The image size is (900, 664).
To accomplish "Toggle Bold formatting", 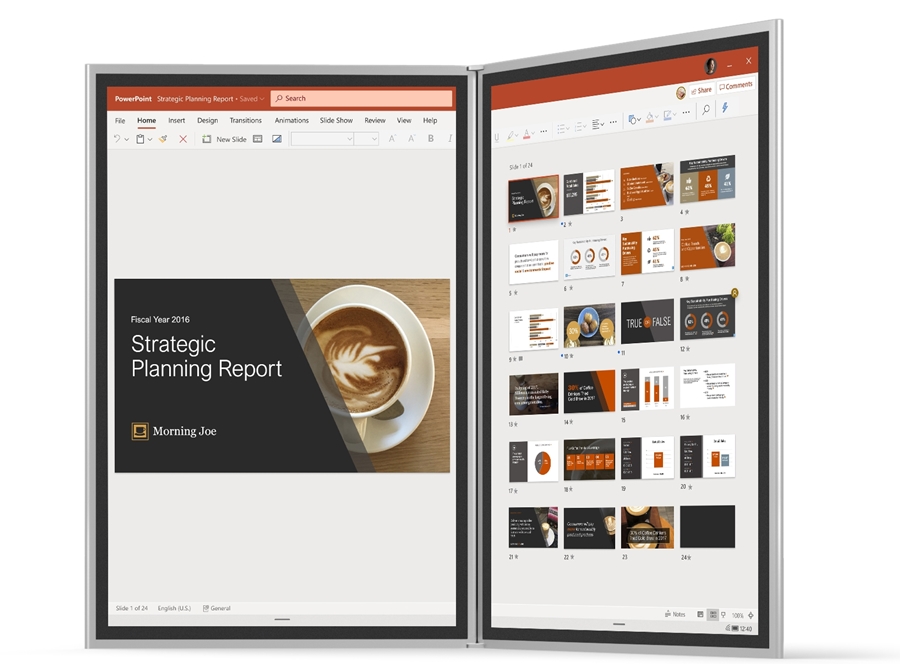I will pyautogui.click(x=431, y=139).
